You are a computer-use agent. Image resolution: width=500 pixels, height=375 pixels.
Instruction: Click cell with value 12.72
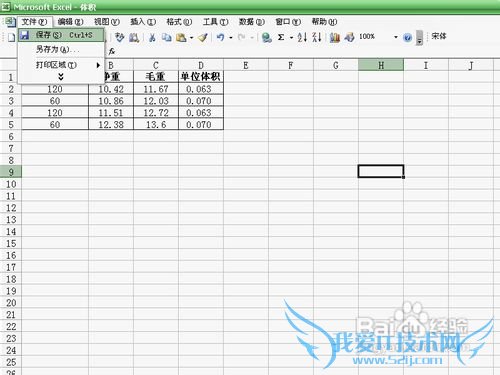pyautogui.click(x=156, y=113)
